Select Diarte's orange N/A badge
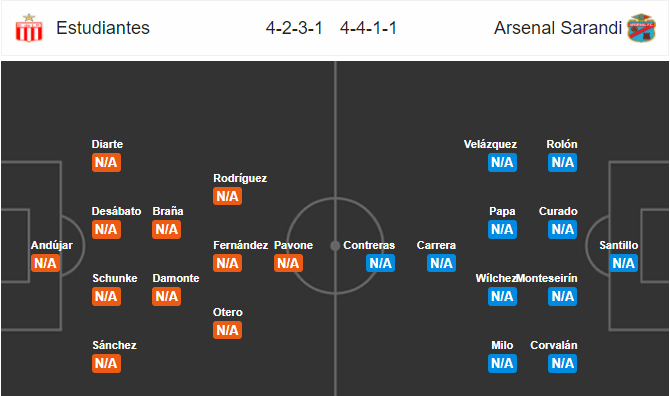Screen dimensions: 670x396 point(106,162)
